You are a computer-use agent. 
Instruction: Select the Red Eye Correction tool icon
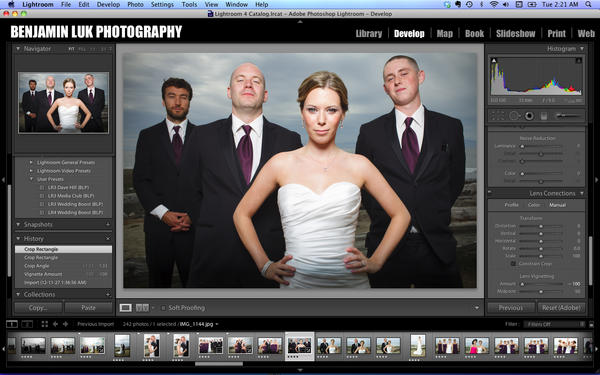tap(529, 116)
